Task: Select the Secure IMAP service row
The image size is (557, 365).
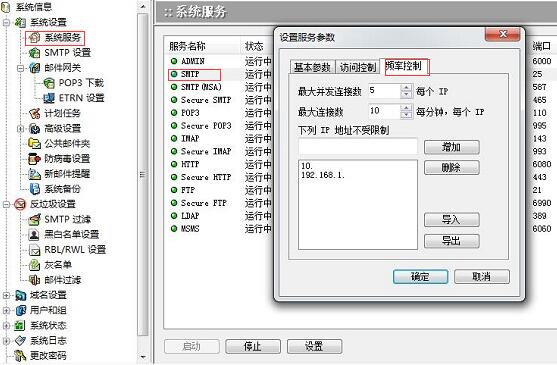Action: coord(206,152)
